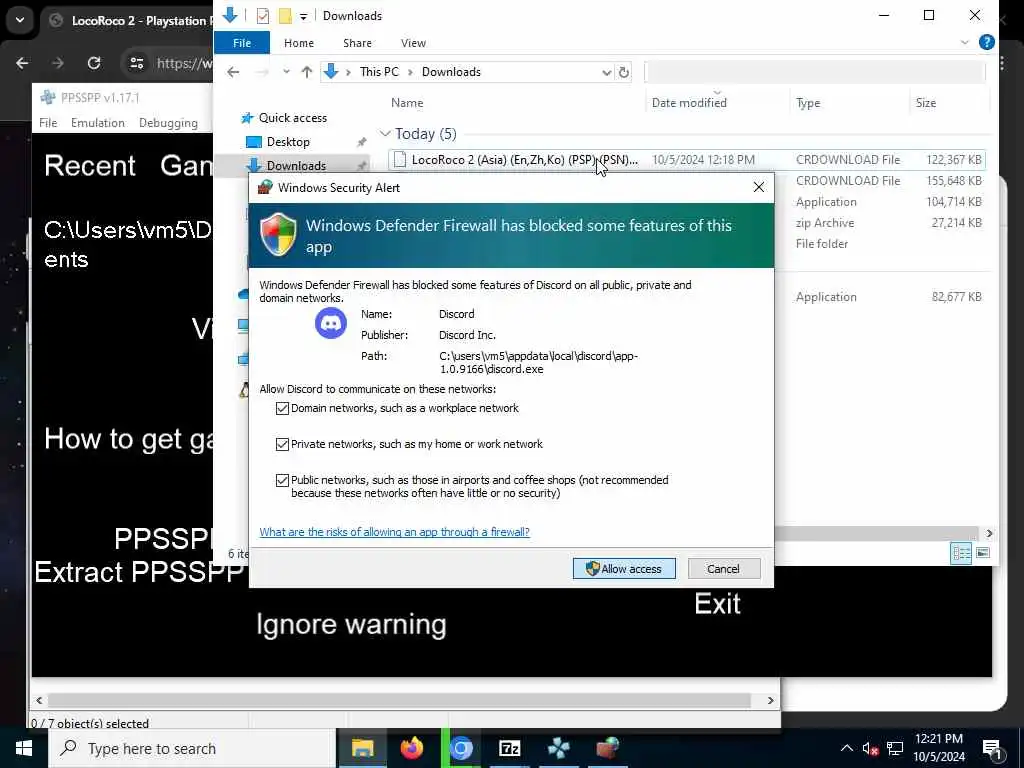Go back in Chrome browser

pyautogui.click(x=22, y=63)
